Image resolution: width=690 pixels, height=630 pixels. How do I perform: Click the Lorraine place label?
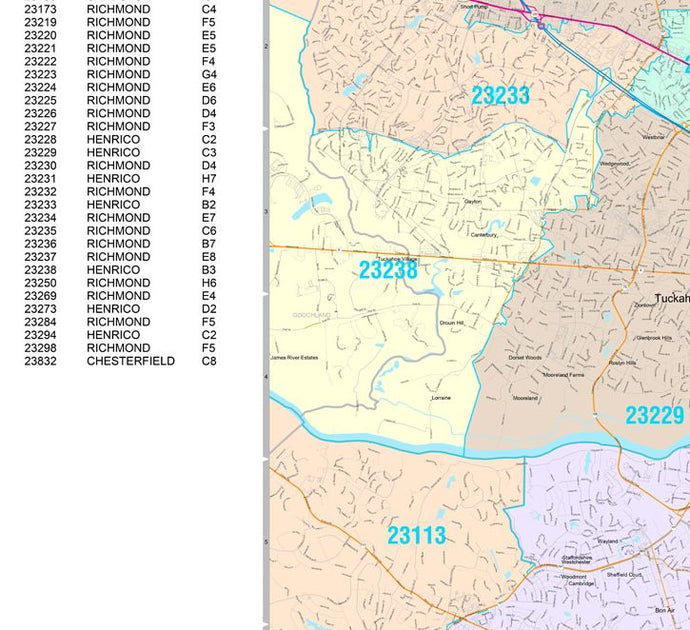[x=441, y=398]
